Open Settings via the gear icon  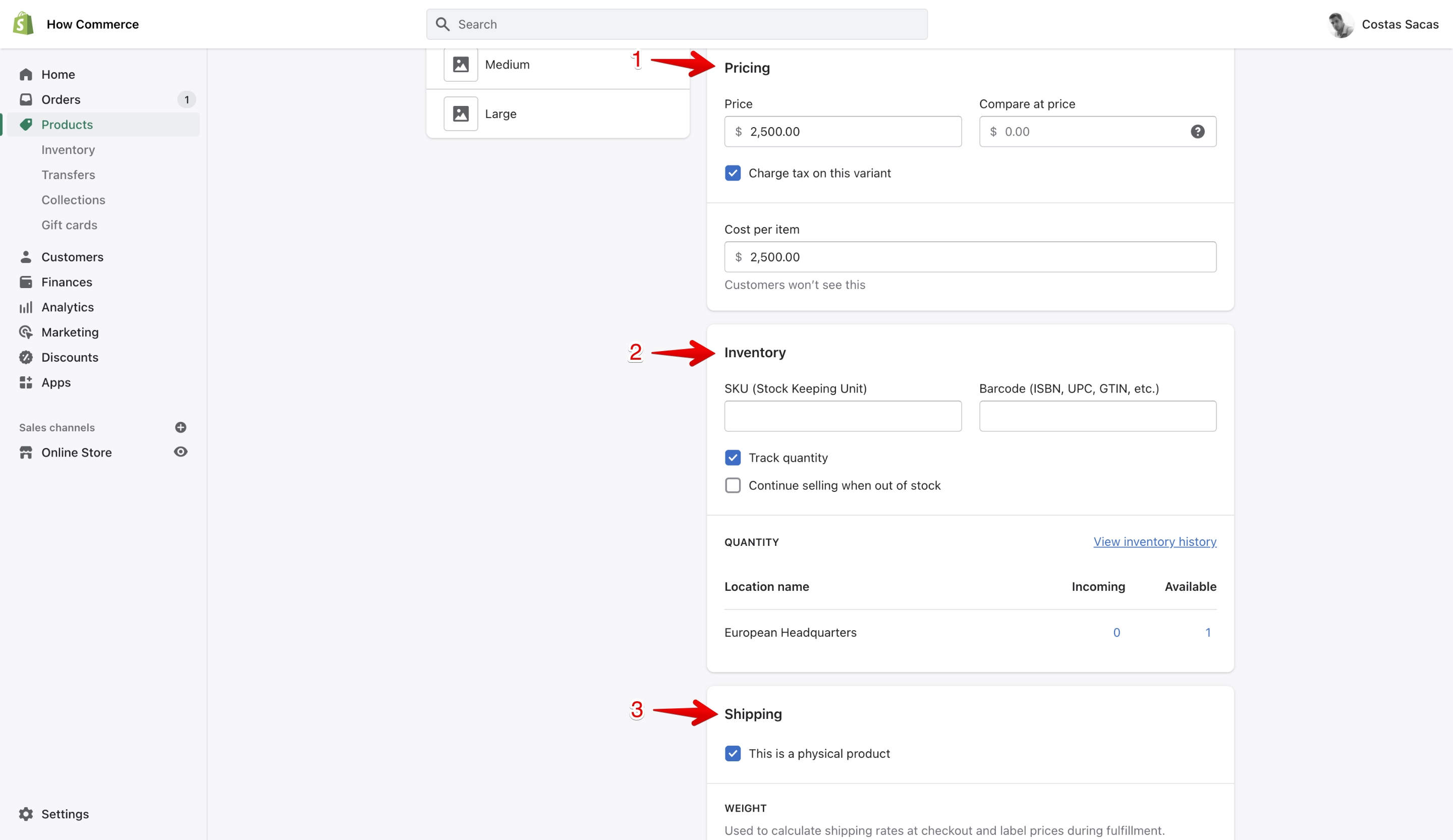point(26,813)
